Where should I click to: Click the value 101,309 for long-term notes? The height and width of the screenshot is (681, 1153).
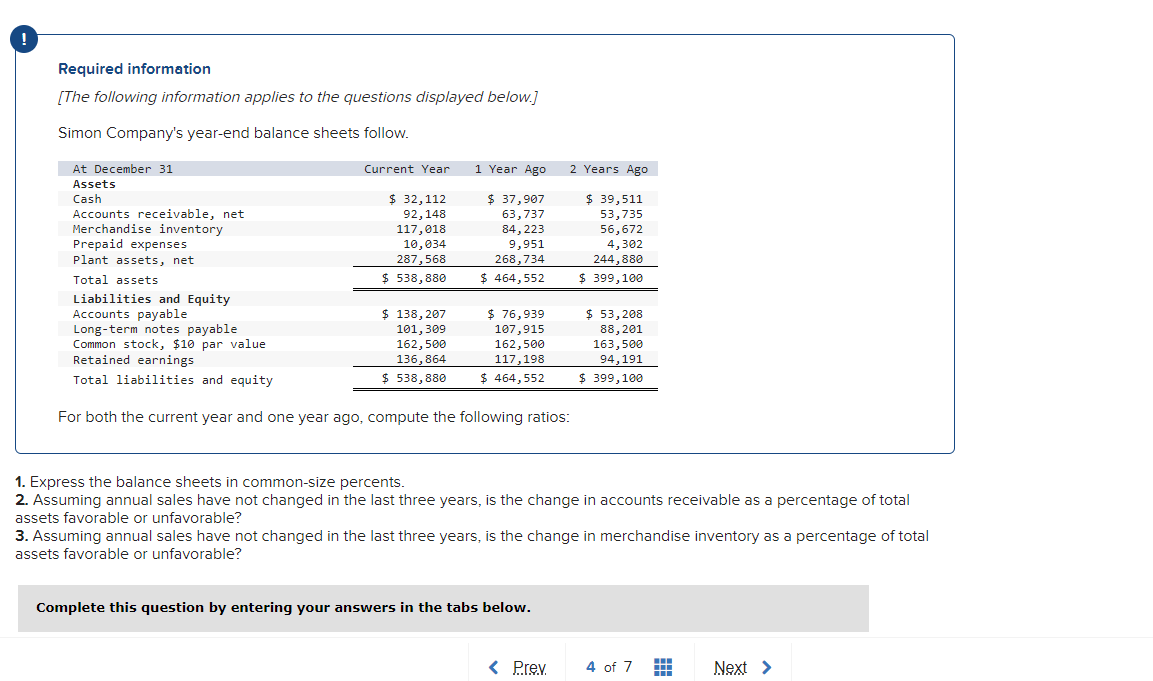421,329
